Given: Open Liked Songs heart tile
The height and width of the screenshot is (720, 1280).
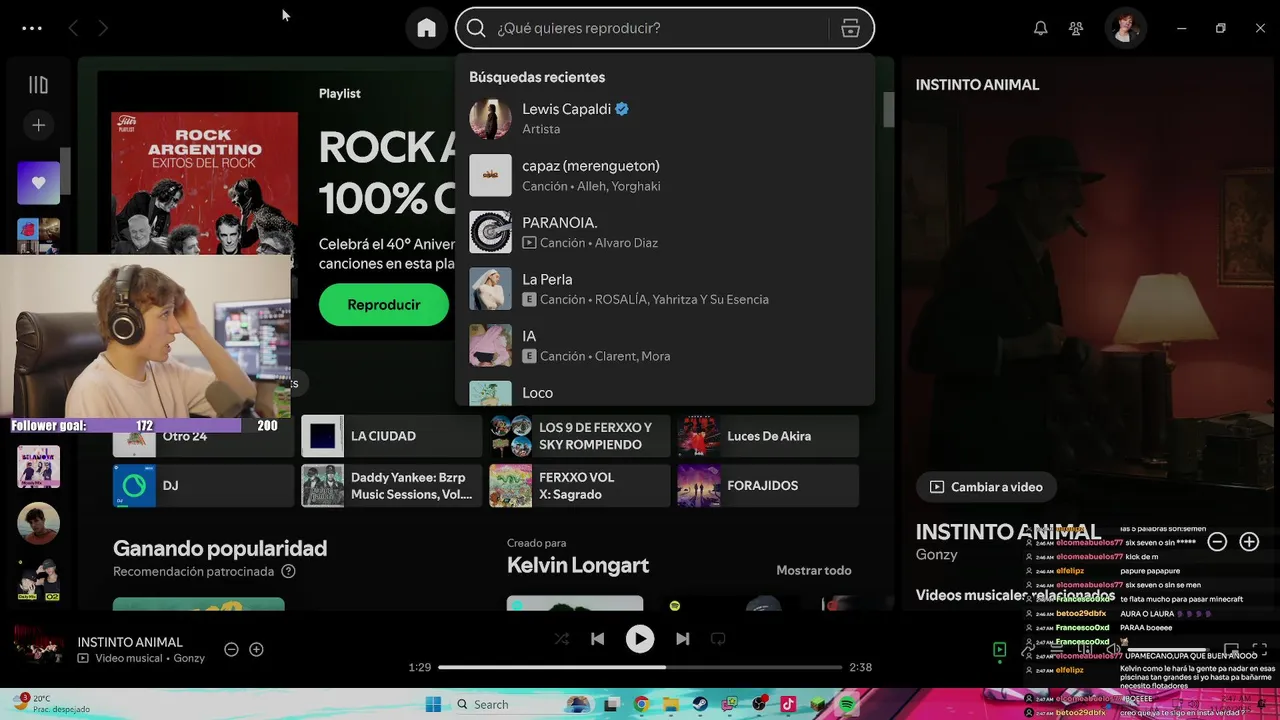Looking at the screenshot, I should coord(38,183).
